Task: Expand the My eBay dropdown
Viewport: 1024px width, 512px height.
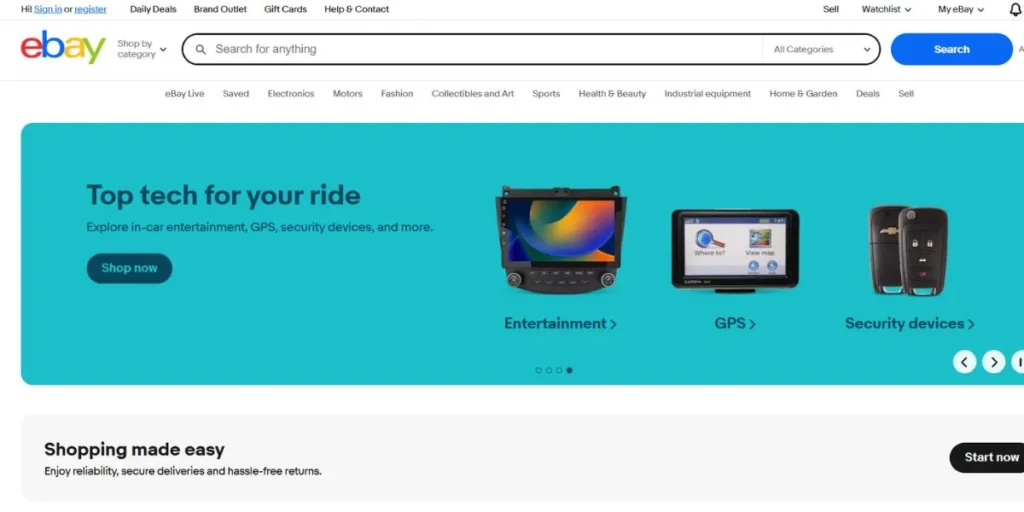Action: coord(961,9)
